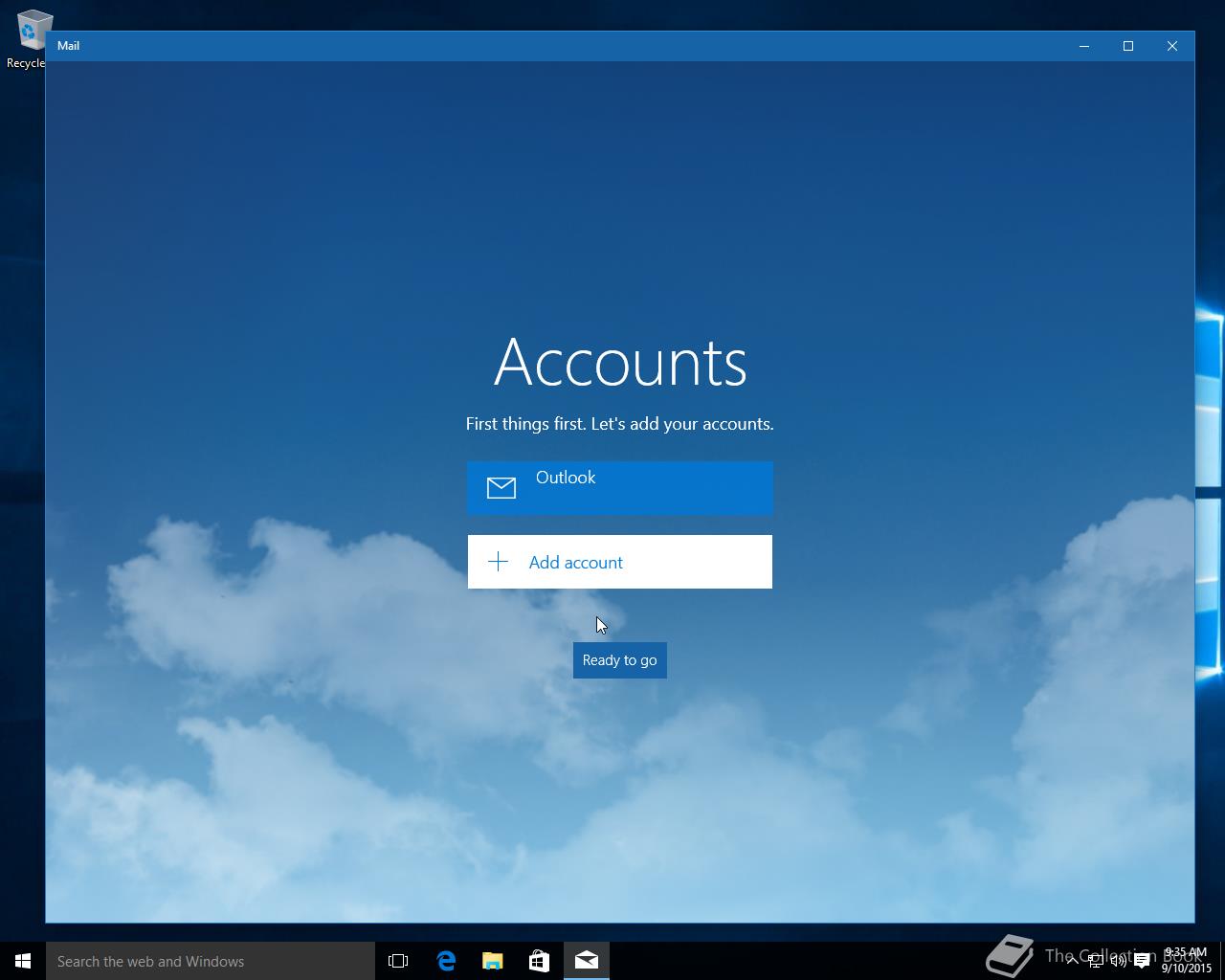The height and width of the screenshot is (980, 1225).
Task: Open File Explorer from the taskbar
Action: (493, 961)
